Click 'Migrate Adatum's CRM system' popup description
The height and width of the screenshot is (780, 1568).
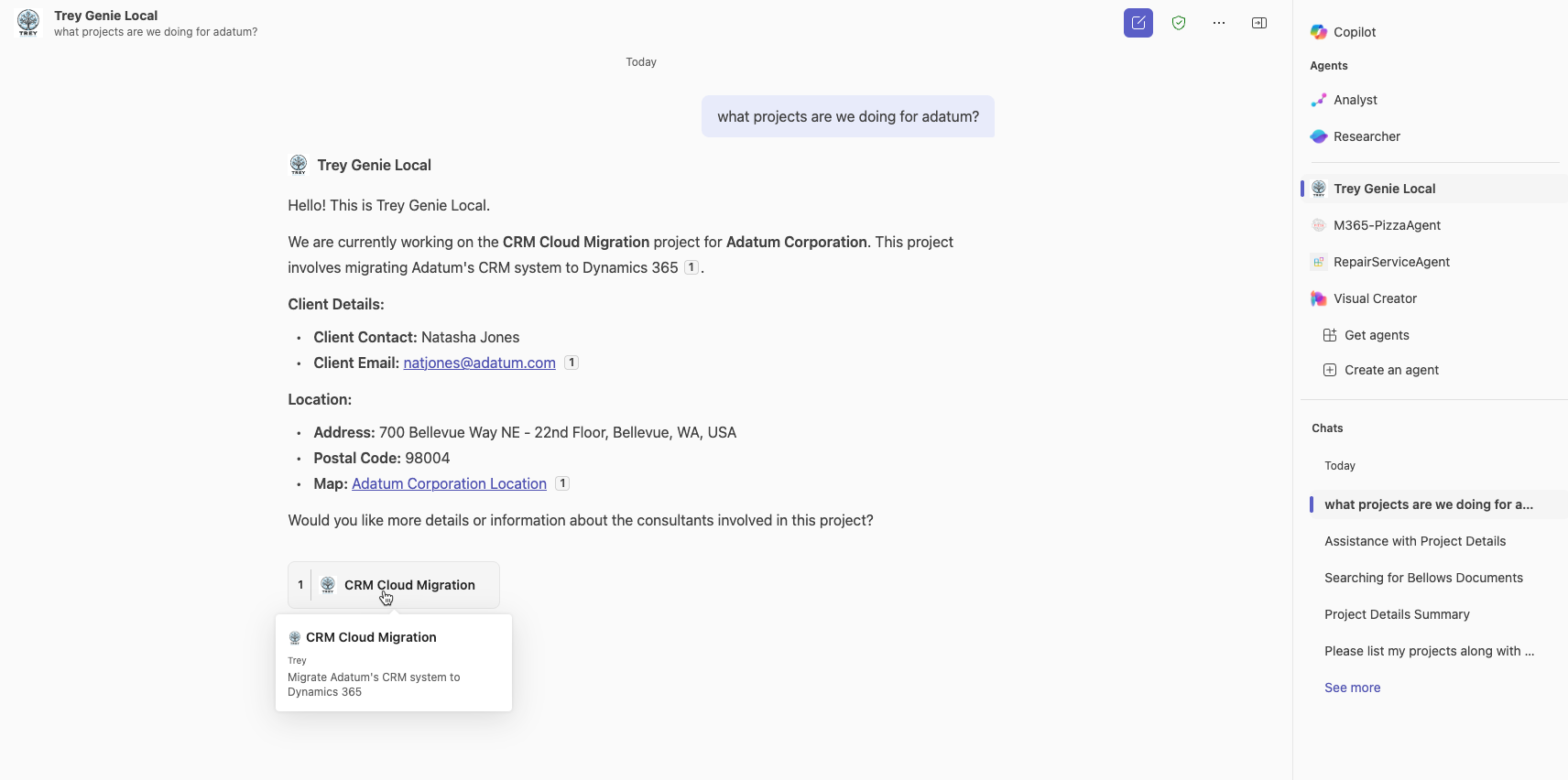click(374, 685)
